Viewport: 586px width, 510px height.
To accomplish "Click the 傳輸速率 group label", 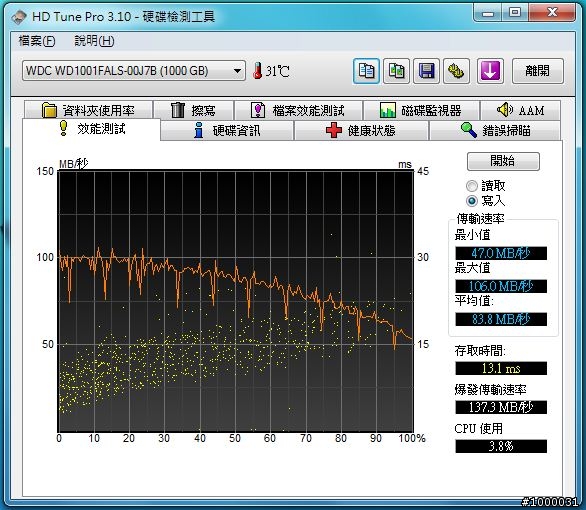I will (x=480, y=219).
